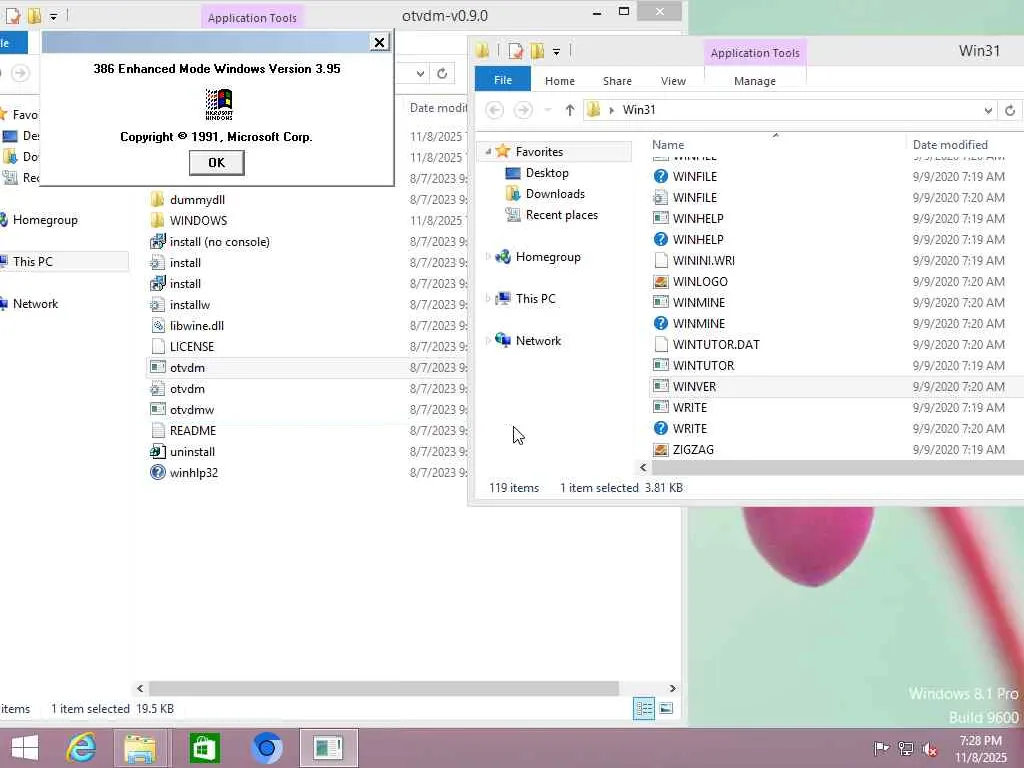
Task: Open the View ribbon tab in Win31
Action: pyautogui.click(x=673, y=81)
